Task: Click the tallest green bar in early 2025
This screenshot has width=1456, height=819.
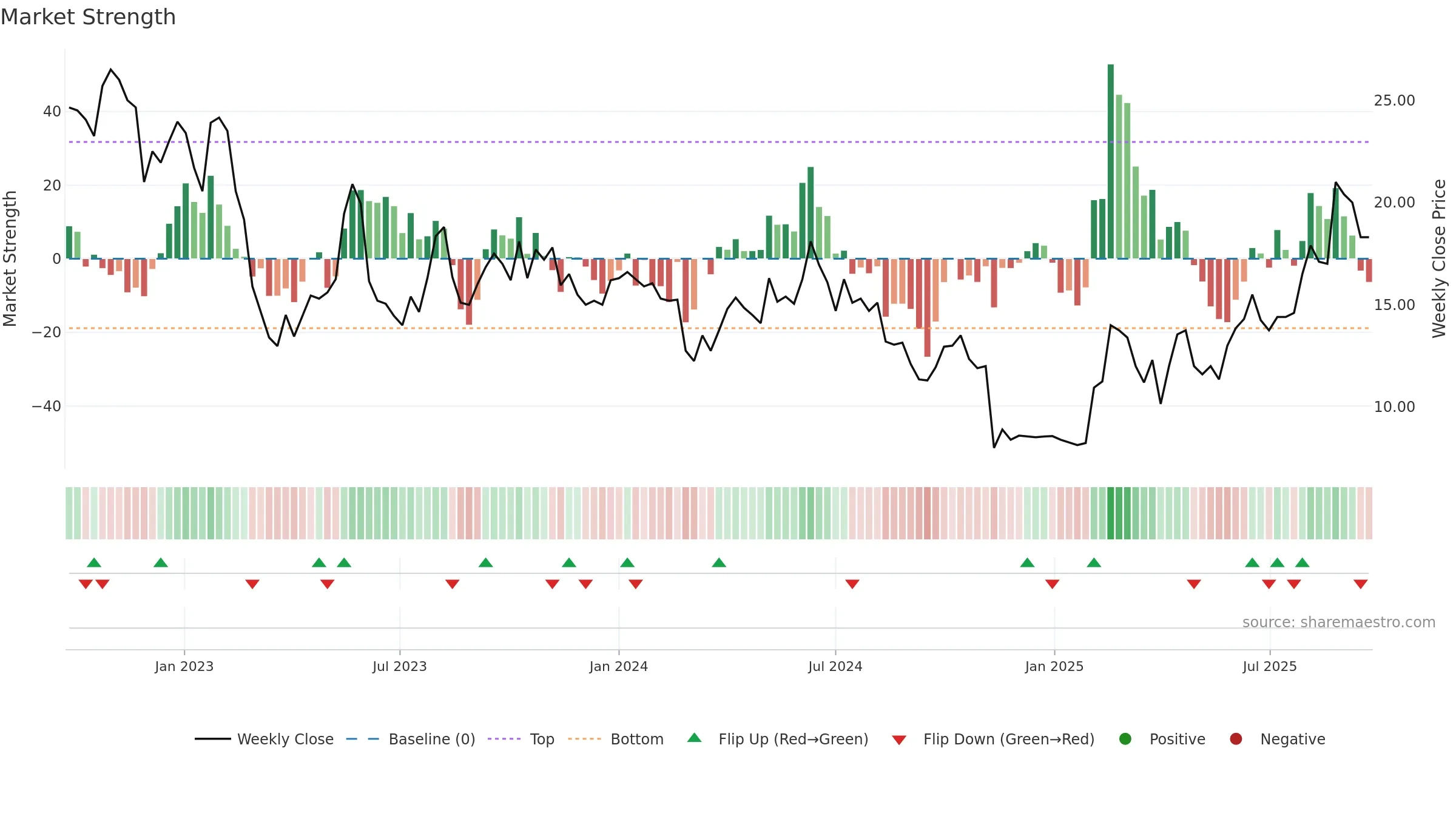Action: coord(1110,161)
